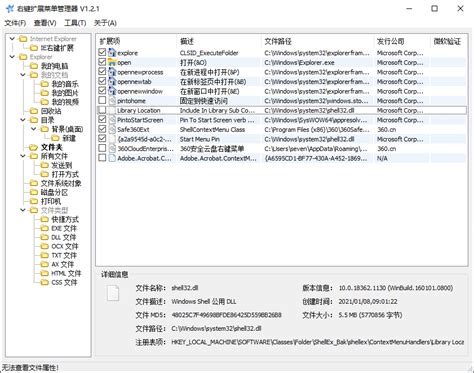Disable the Safe360Ext checkbox

102,129
